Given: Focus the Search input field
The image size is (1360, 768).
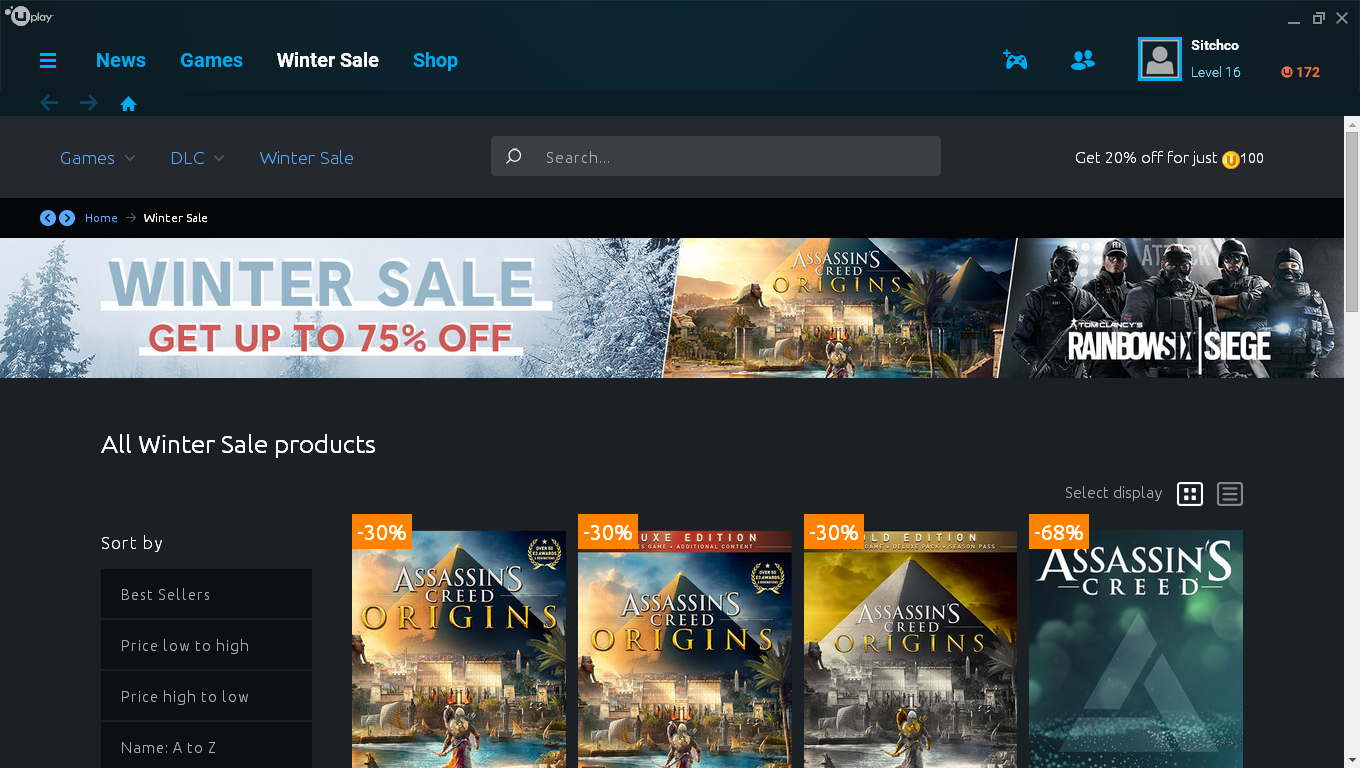Looking at the screenshot, I should tap(716, 157).
